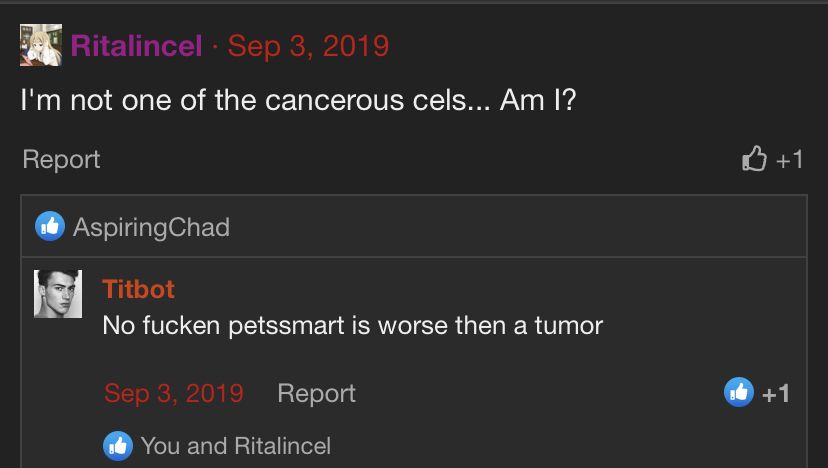Viewport: 828px width, 468px height.
Task: Open the Ritalincel username link
Action: pos(136,46)
